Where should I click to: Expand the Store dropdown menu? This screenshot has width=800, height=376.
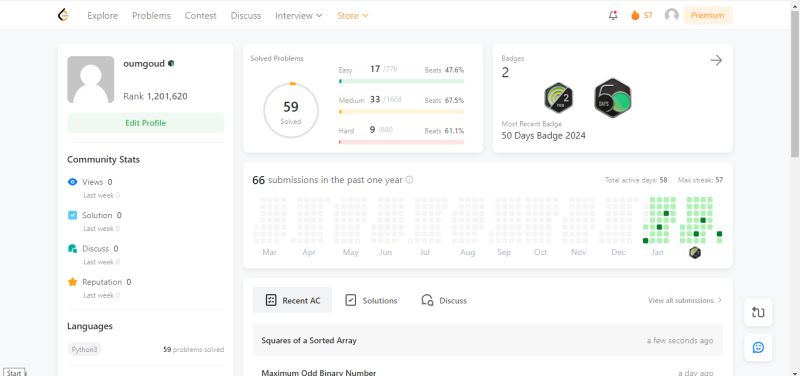tap(353, 15)
